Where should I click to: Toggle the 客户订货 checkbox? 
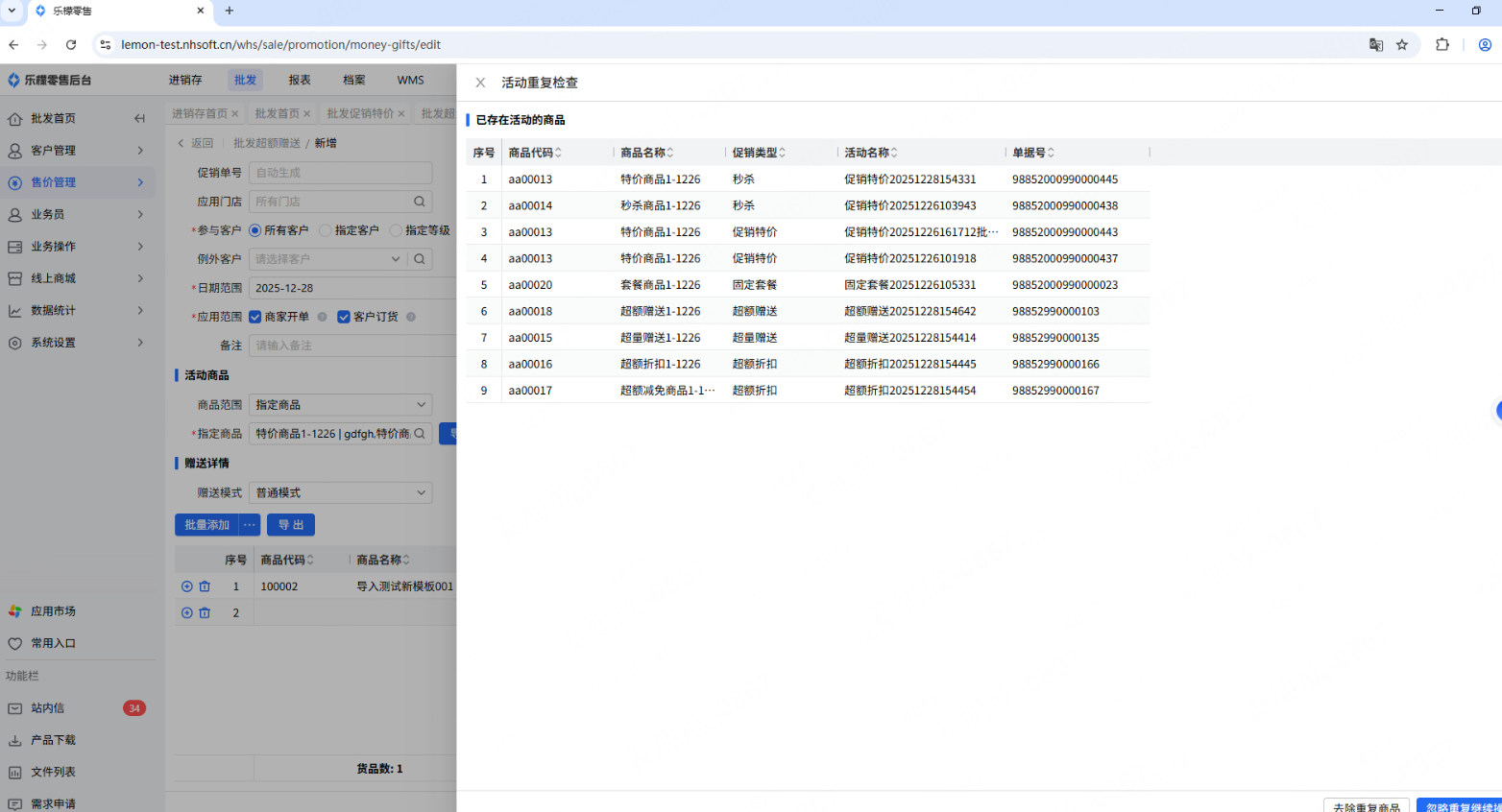[x=344, y=317]
